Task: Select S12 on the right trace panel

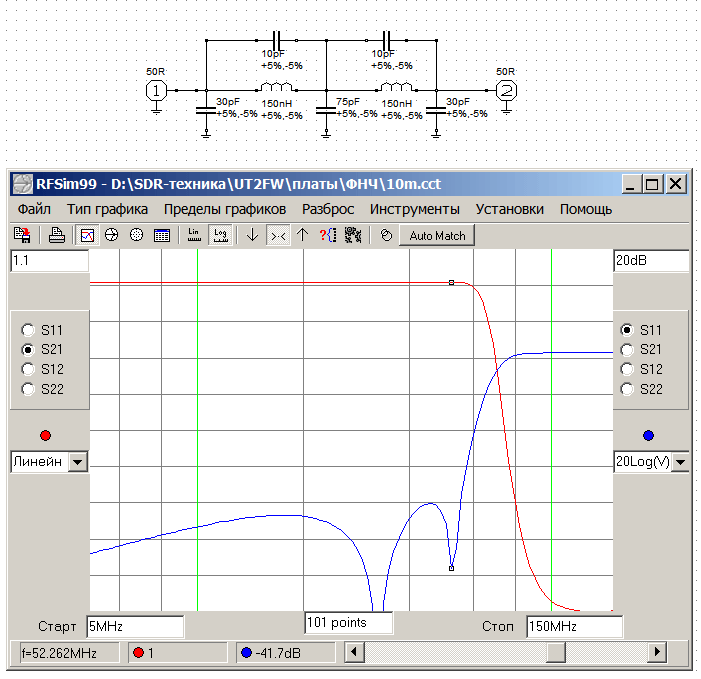Action: click(627, 369)
